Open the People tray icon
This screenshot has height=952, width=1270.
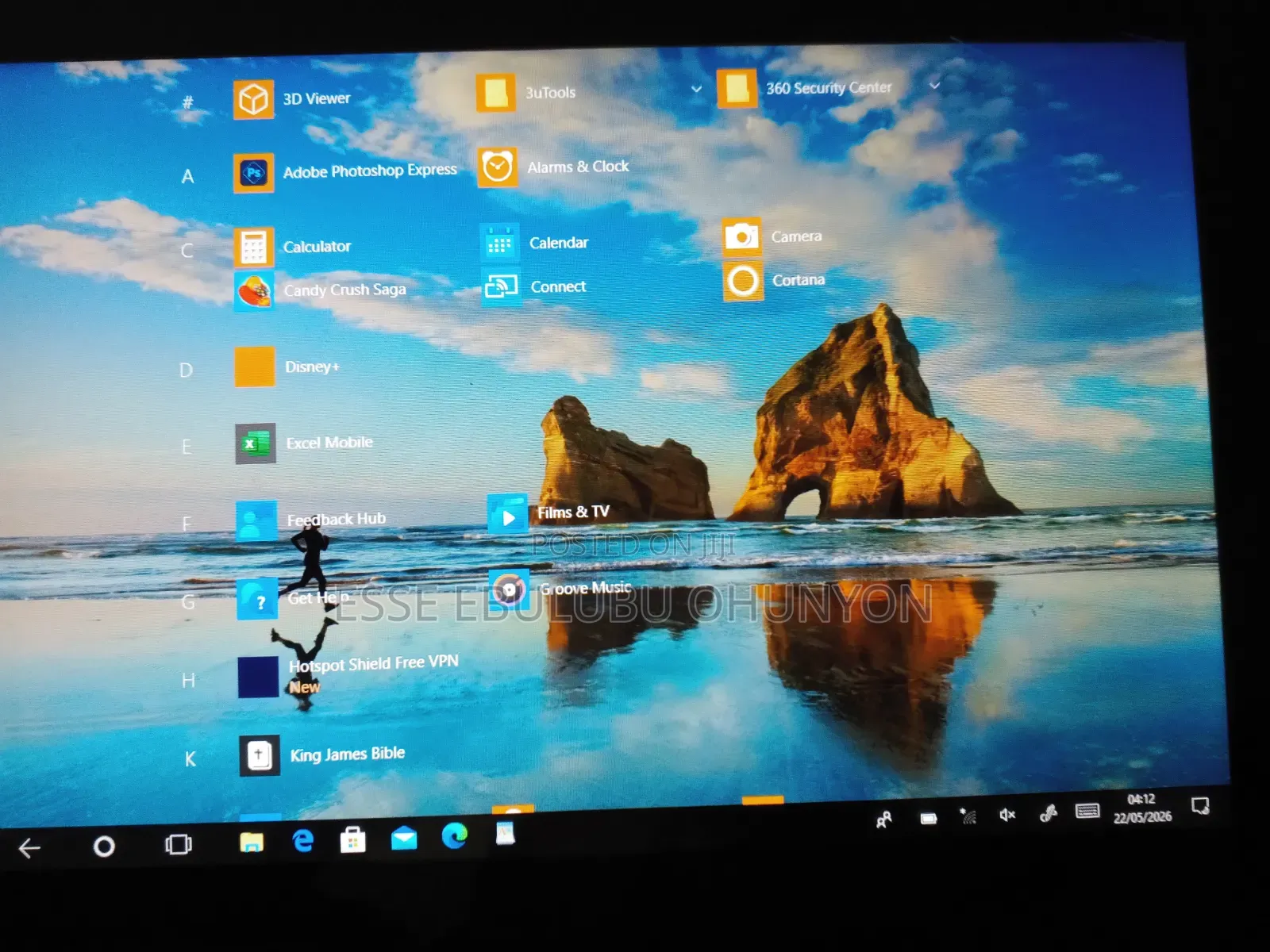[x=883, y=820]
